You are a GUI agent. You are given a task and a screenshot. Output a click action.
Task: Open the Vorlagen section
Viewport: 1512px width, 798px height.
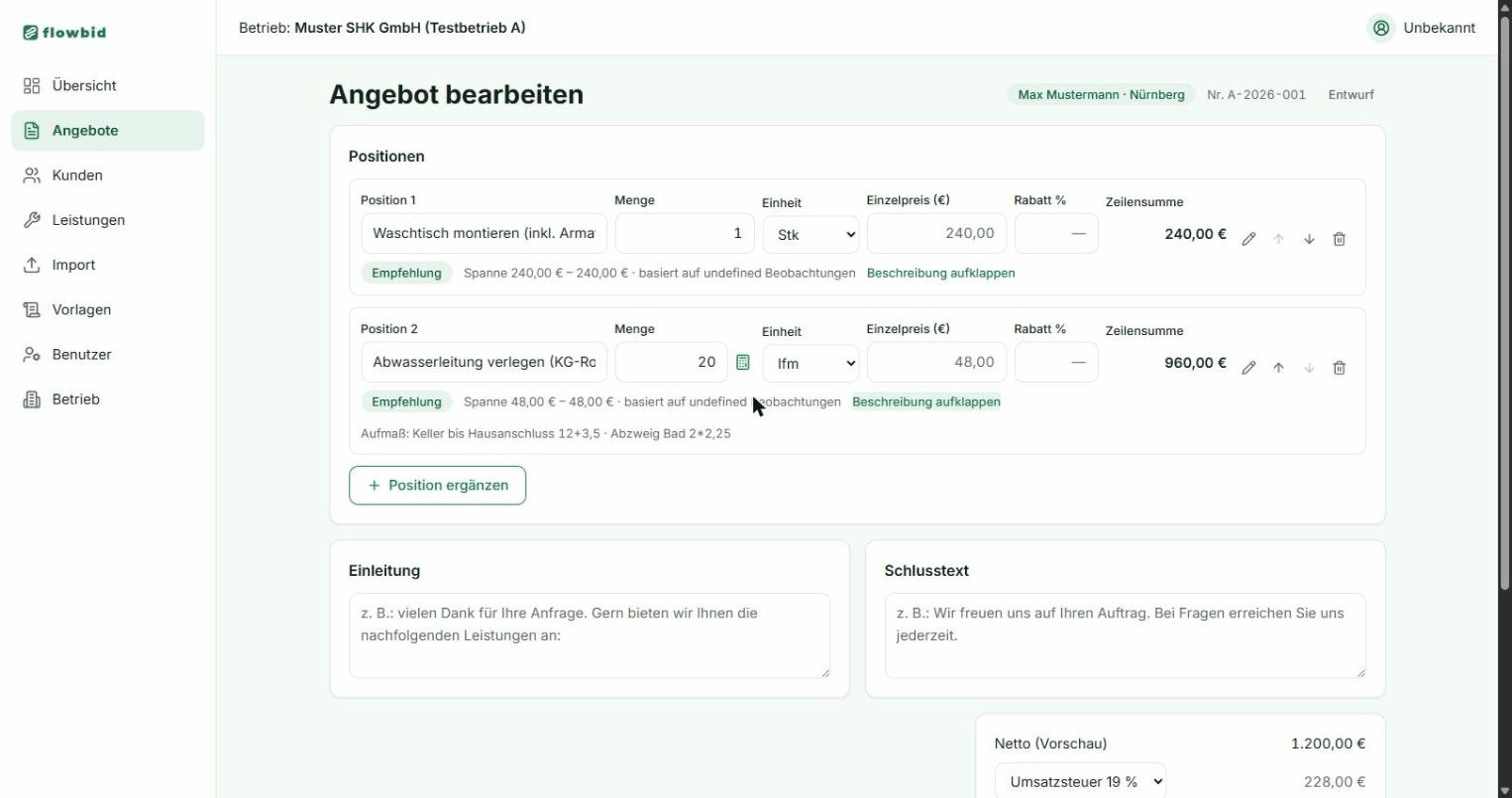[x=107, y=309]
